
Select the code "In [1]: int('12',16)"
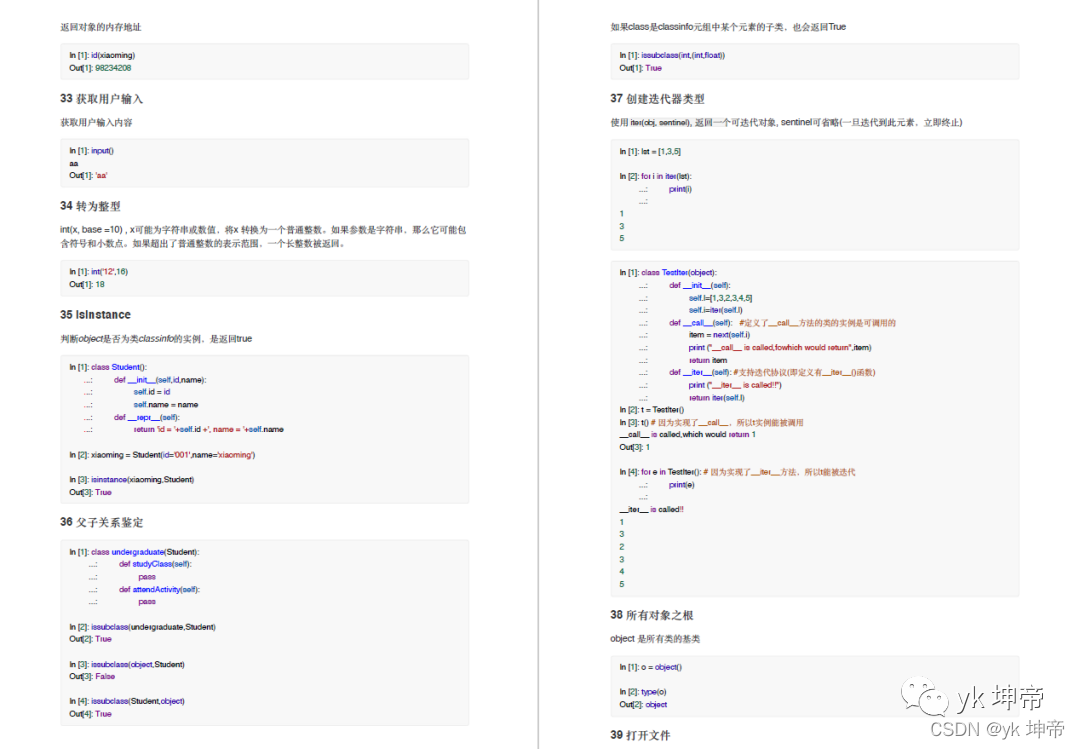[98, 271]
